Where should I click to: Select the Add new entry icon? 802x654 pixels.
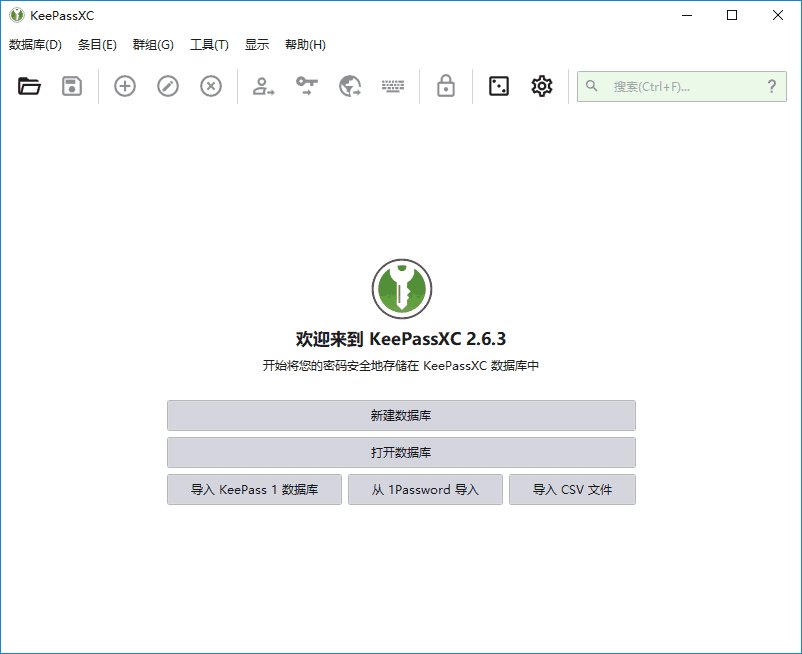coord(124,86)
